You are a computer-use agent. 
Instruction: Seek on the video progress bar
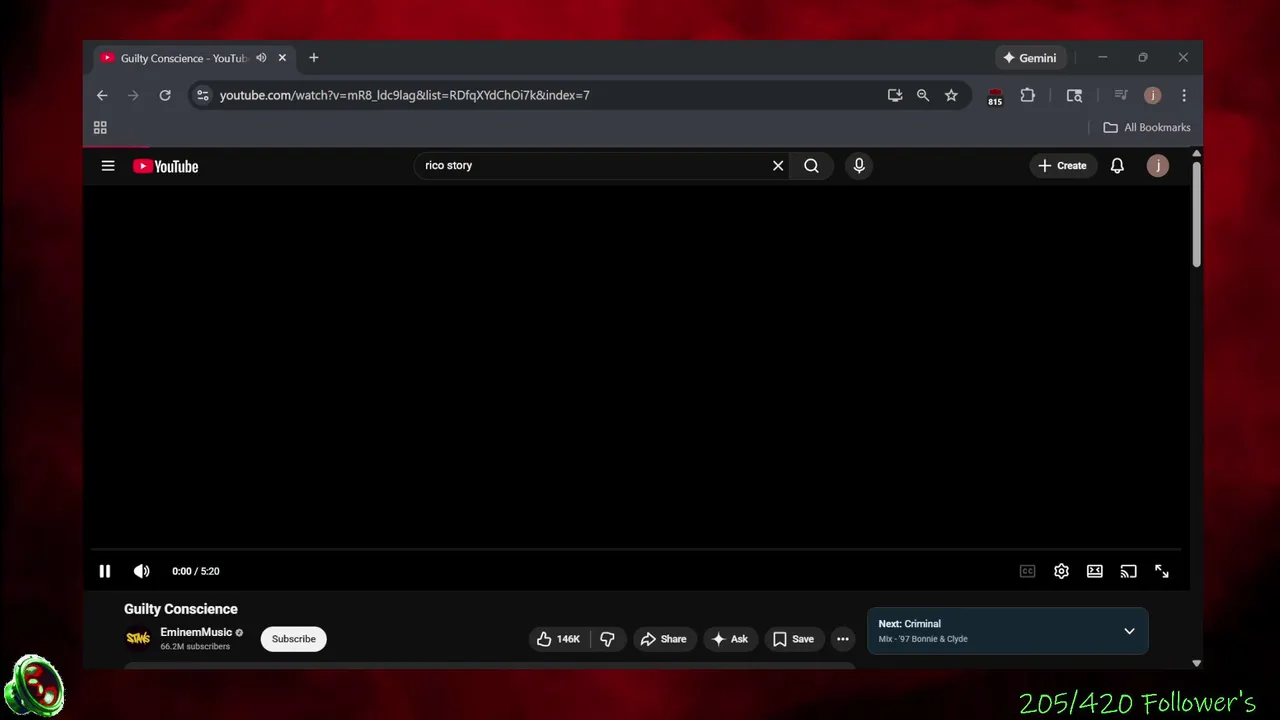tap(636, 550)
